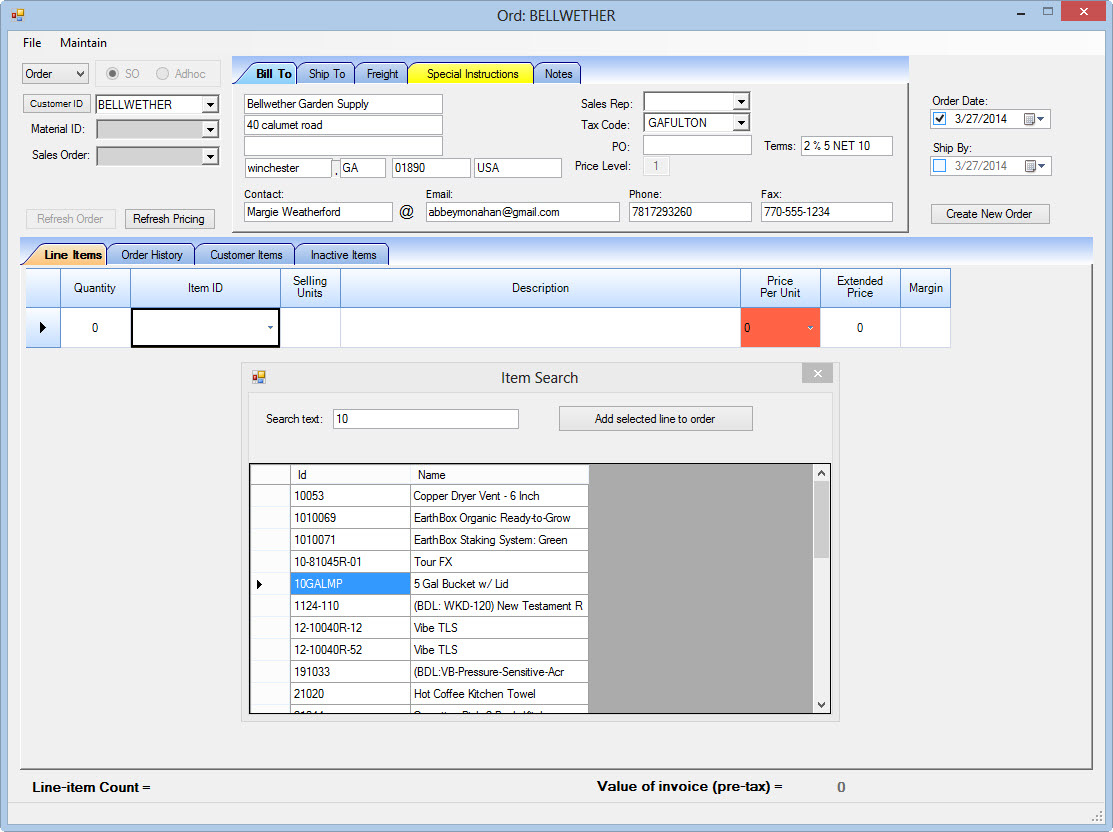
Task: Select the Bill To tab
Action: (273, 74)
